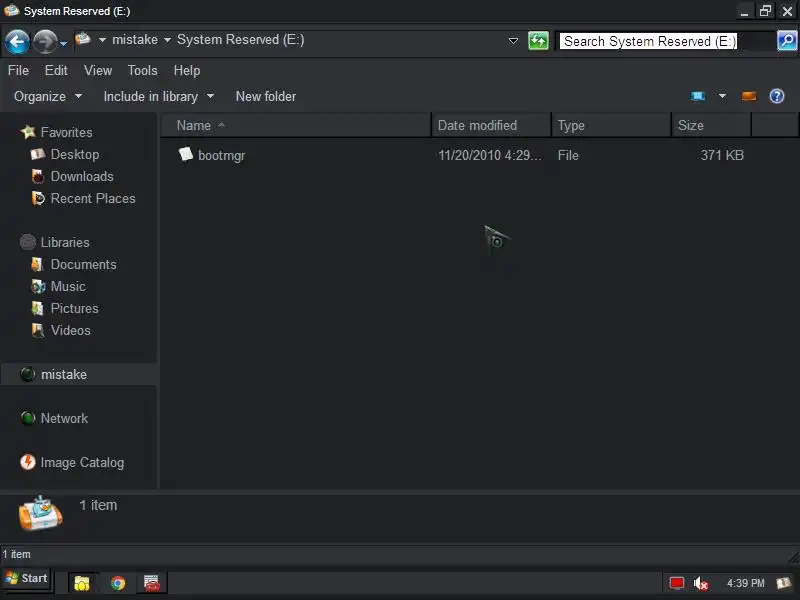Open the Start menu
This screenshot has width=800, height=600.
27,578
